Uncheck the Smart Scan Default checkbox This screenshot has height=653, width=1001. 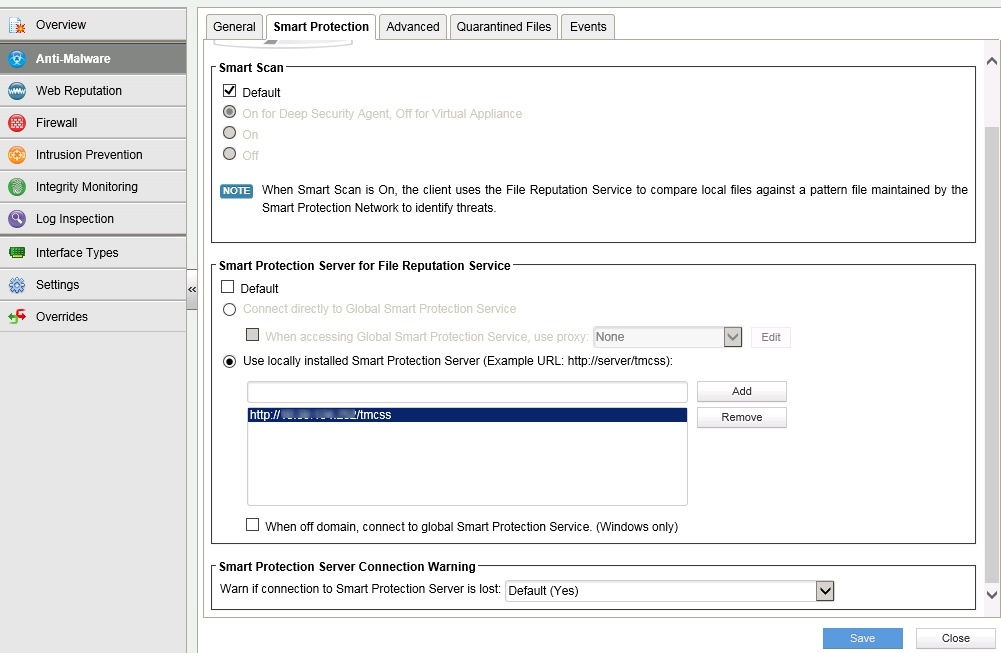pos(229,91)
